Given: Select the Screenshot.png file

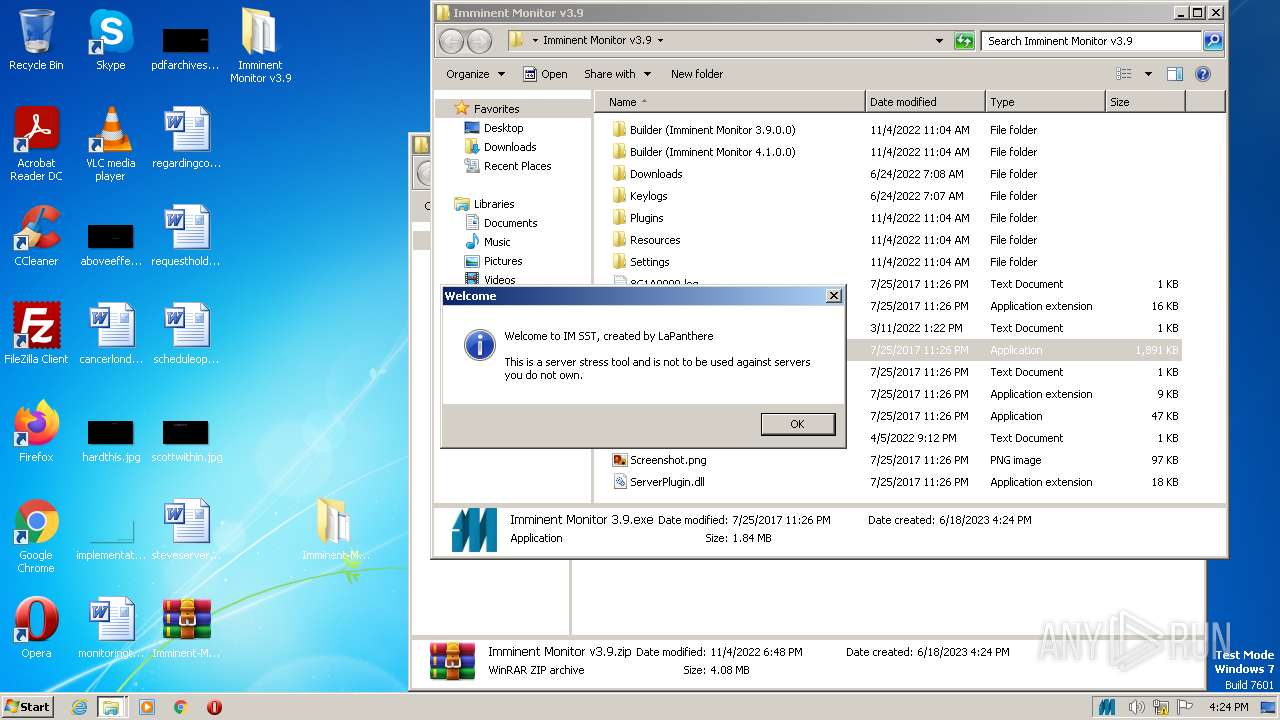Looking at the screenshot, I should 660,460.
